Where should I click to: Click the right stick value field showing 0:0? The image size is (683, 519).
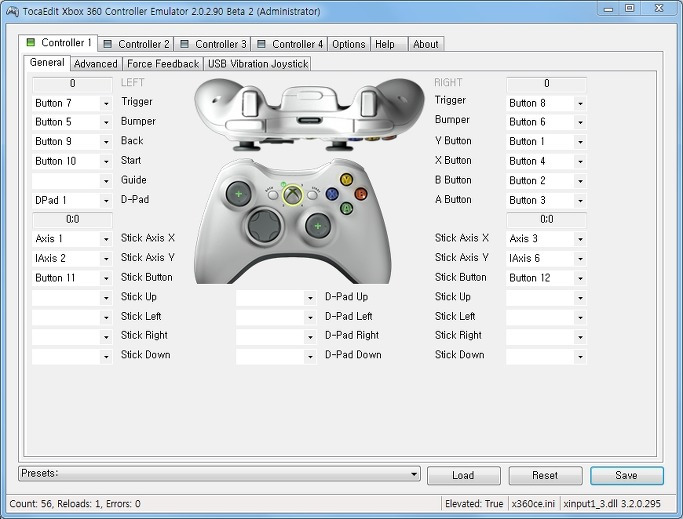[x=546, y=219]
